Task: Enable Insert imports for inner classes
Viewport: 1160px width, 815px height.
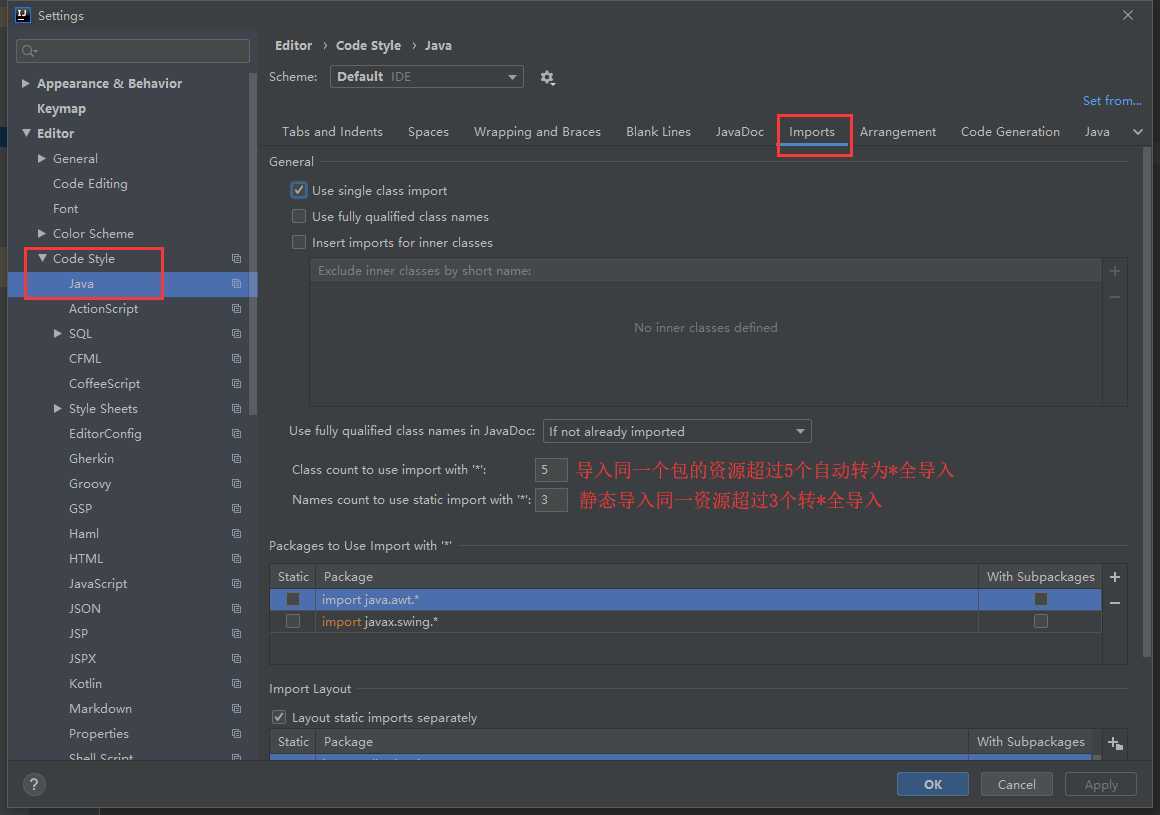Action: click(x=299, y=243)
